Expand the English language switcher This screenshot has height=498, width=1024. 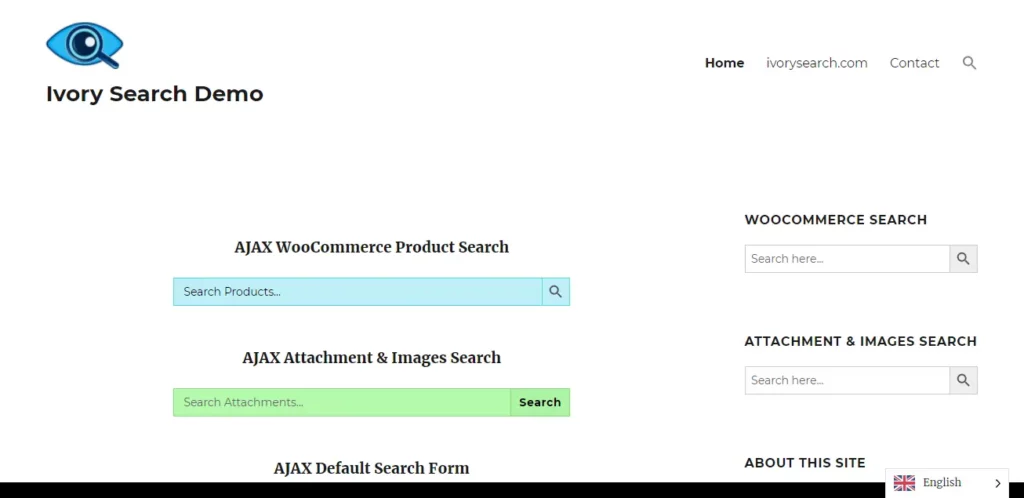941,483
